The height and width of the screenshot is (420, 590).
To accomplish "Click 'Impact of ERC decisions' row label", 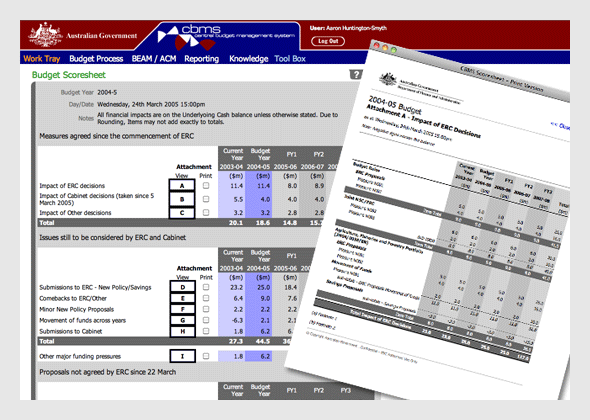I will point(72,186).
